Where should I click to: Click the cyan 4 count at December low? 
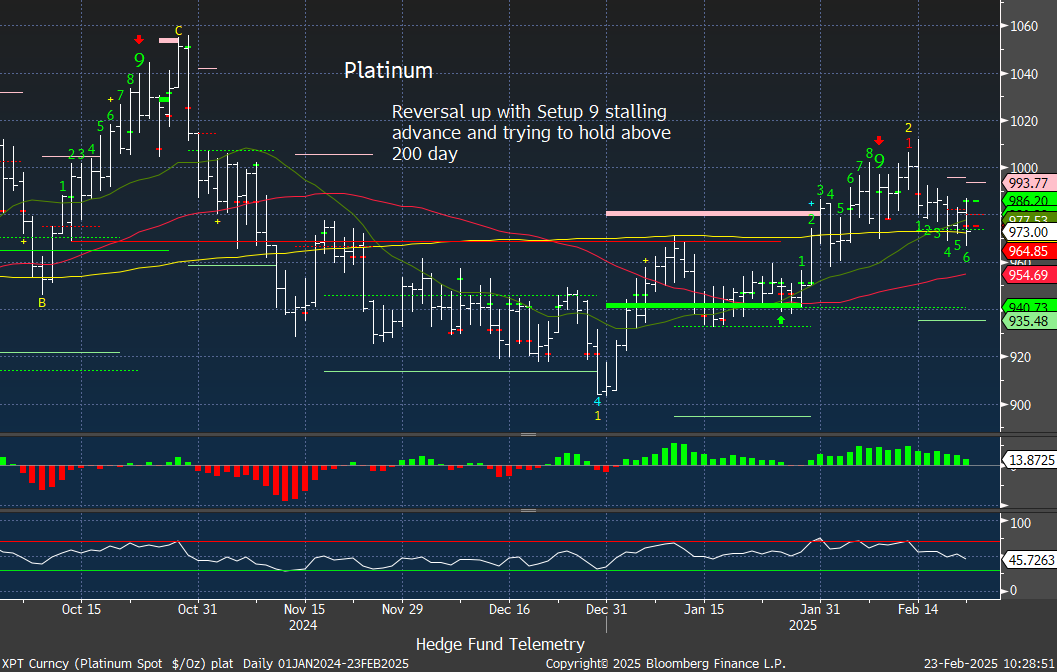pyautogui.click(x=597, y=402)
